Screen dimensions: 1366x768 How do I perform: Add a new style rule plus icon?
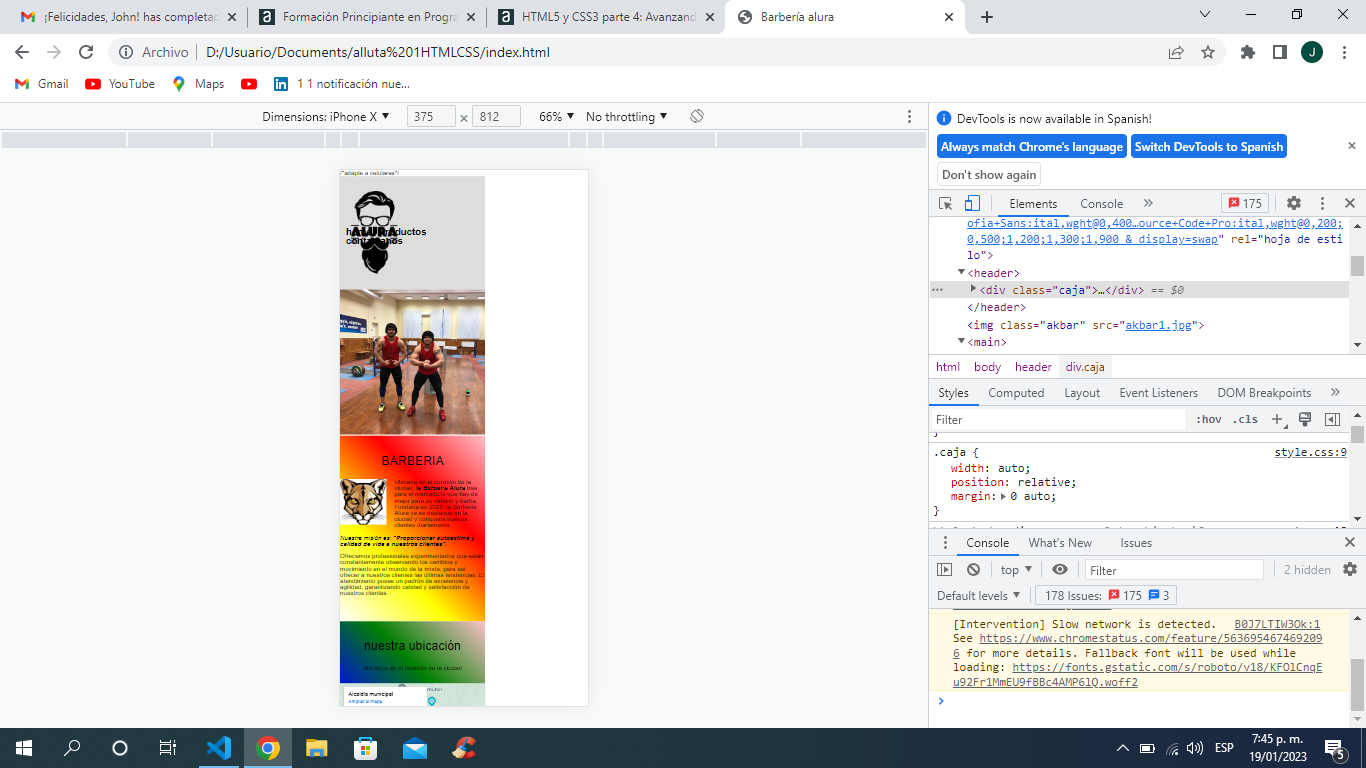click(1277, 420)
